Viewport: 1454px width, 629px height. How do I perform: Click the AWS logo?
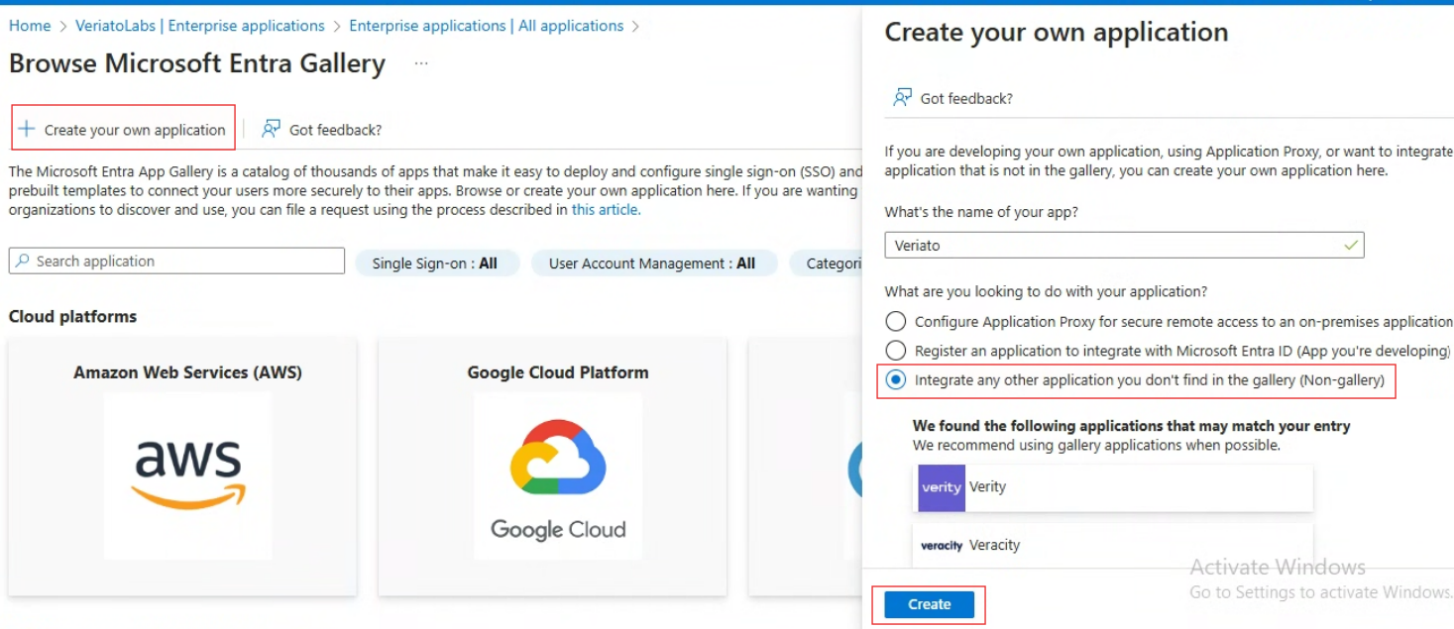click(x=188, y=475)
